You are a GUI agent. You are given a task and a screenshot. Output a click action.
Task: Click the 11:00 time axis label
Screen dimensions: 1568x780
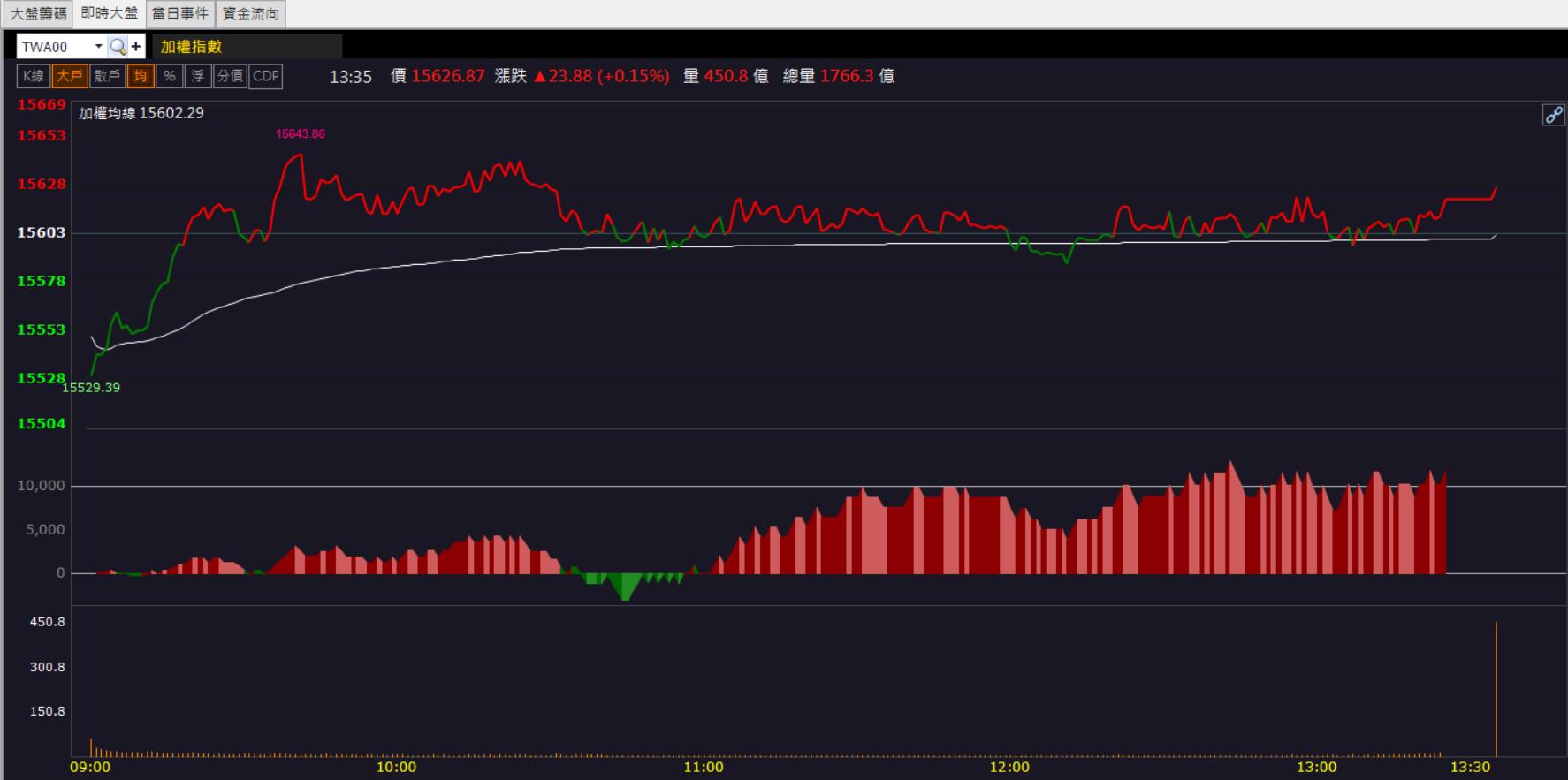[704, 768]
